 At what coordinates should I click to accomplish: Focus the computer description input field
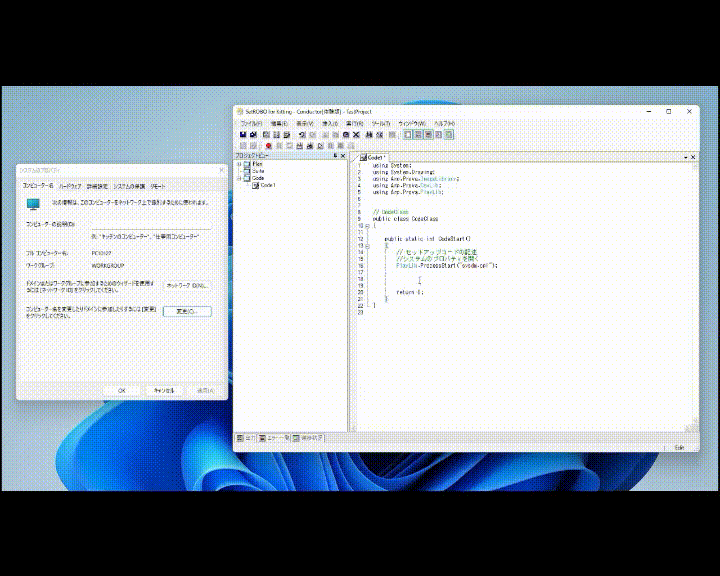pyautogui.click(x=152, y=225)
